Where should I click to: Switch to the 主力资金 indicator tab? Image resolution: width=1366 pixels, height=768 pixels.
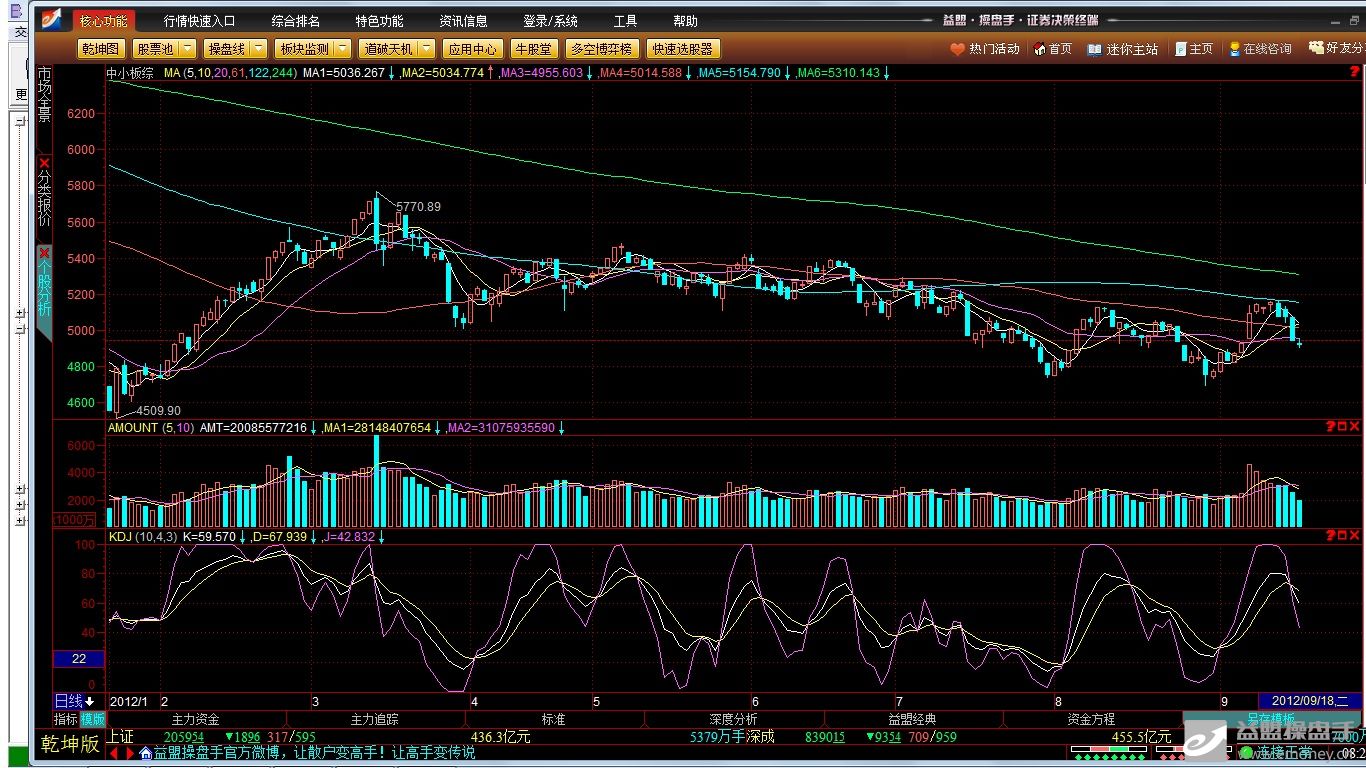tap(196, 719)
